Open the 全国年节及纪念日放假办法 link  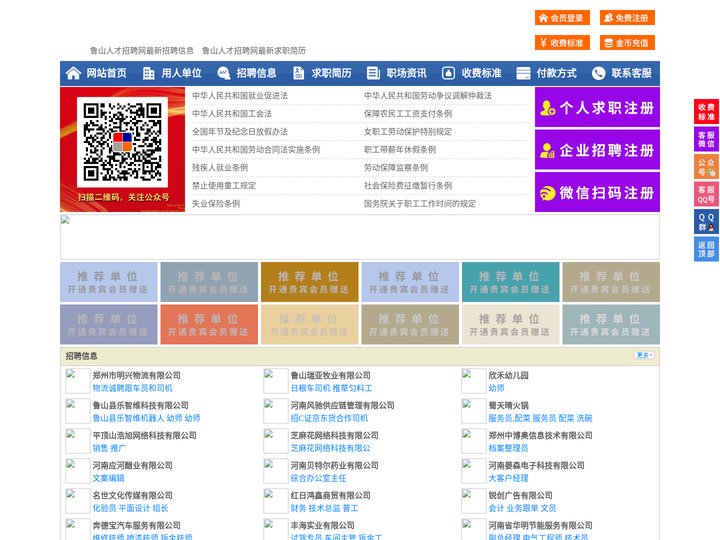[x=240, y=132]
